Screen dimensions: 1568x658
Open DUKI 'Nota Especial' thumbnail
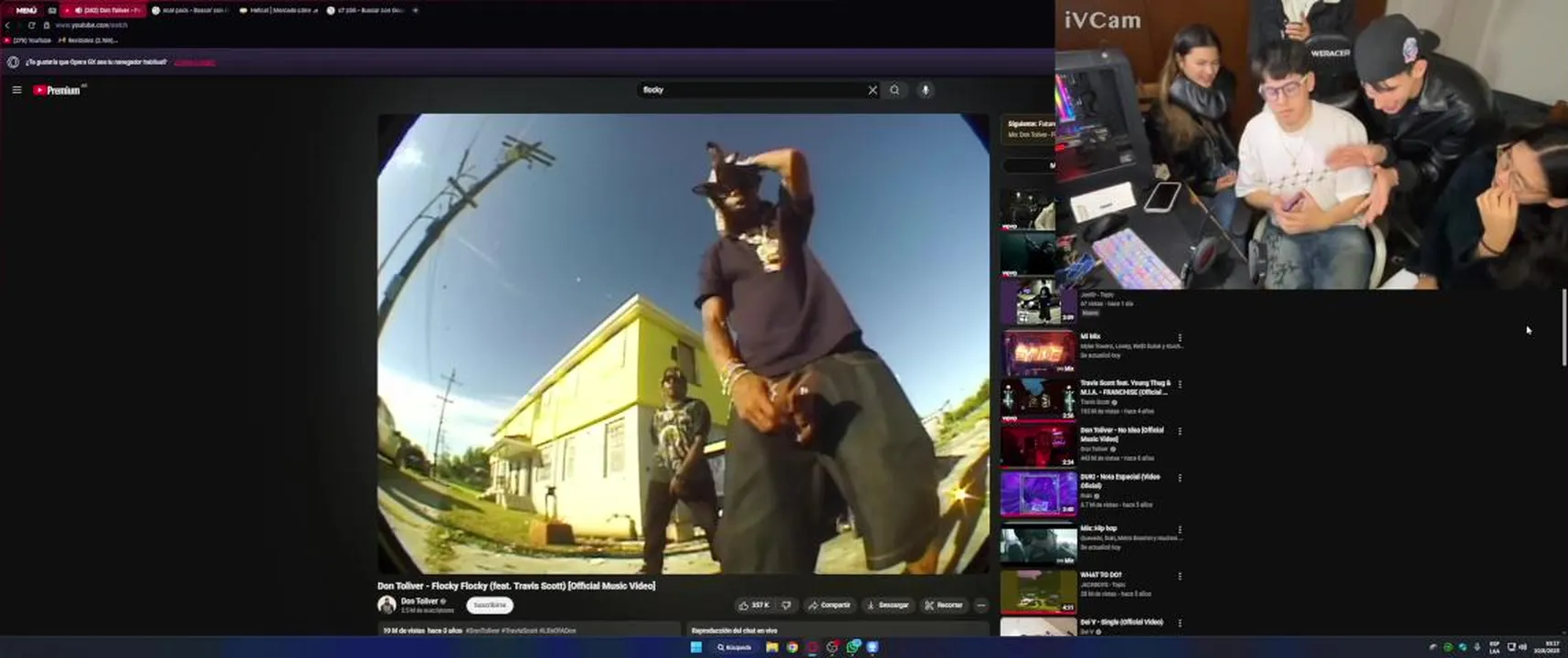[x=1038, y=493]
